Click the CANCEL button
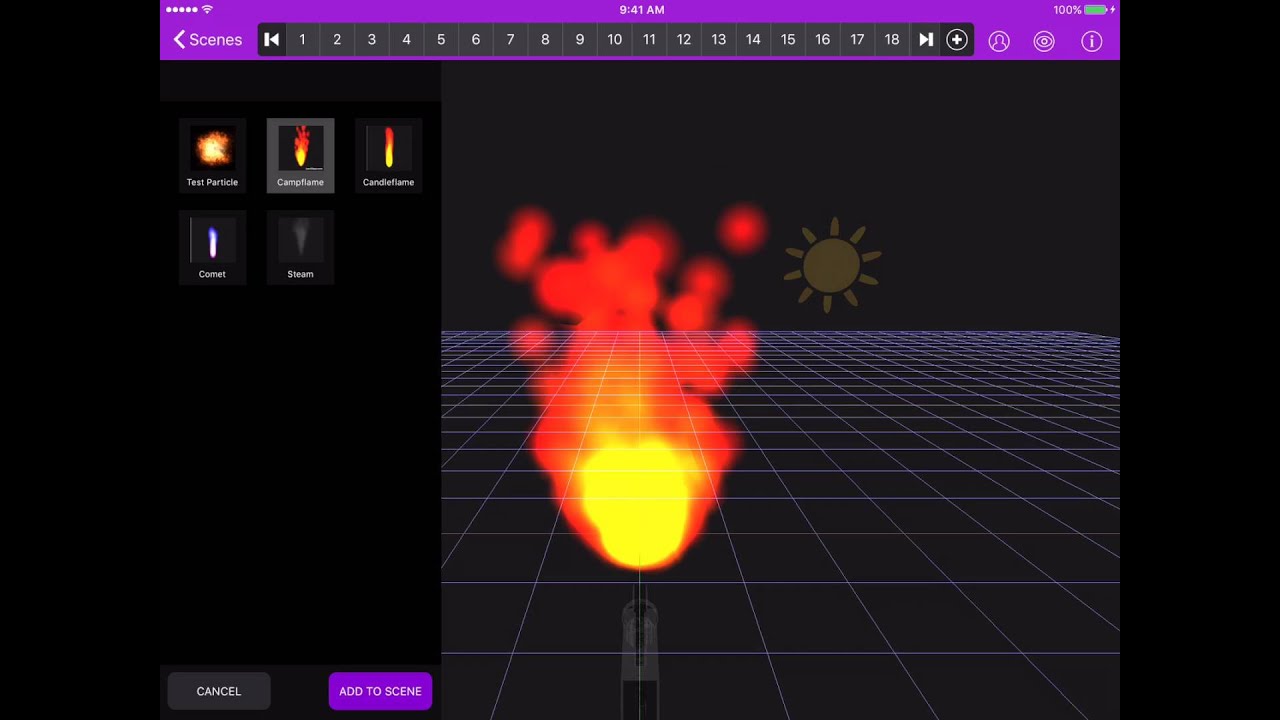This screenshot has height=720, width=1280. 219,691
